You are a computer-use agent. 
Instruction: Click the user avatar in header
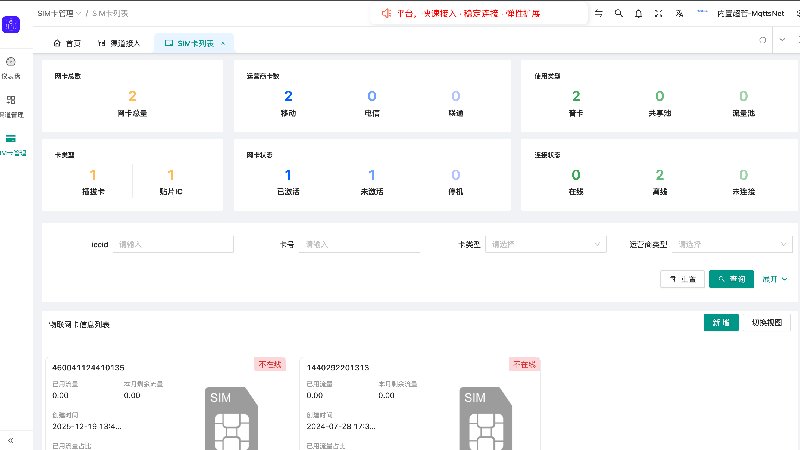(702, 12)
